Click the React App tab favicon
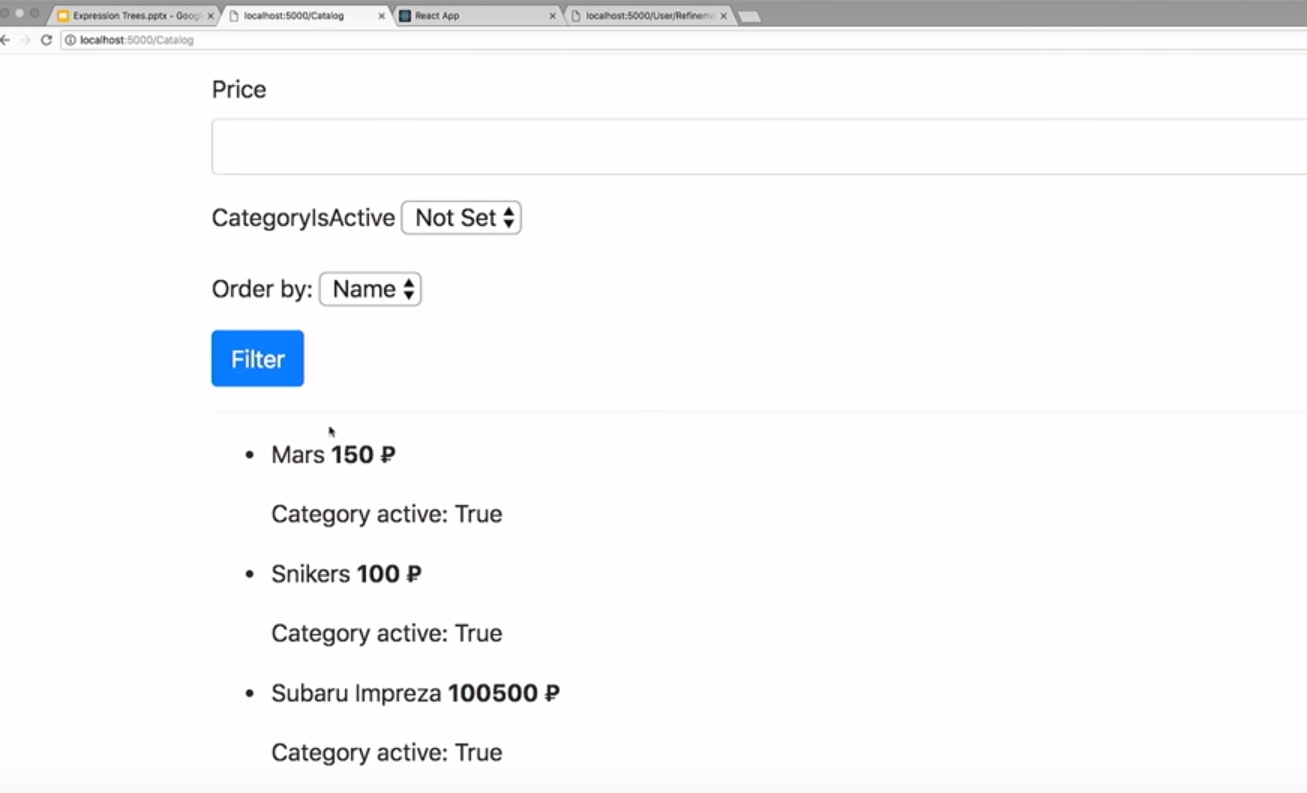 (405, 16)
